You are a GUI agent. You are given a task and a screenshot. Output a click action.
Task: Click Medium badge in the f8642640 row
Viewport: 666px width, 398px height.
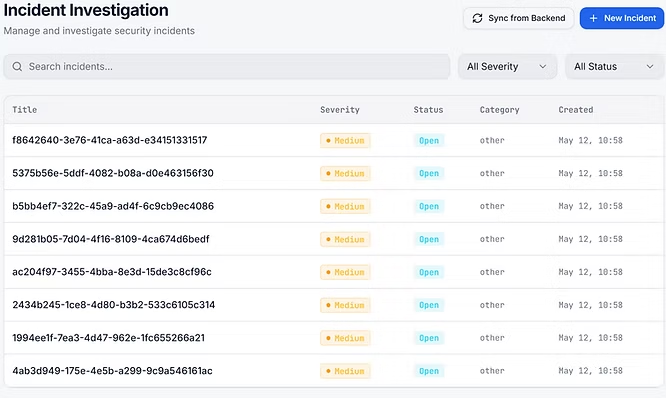click(345, 141)
